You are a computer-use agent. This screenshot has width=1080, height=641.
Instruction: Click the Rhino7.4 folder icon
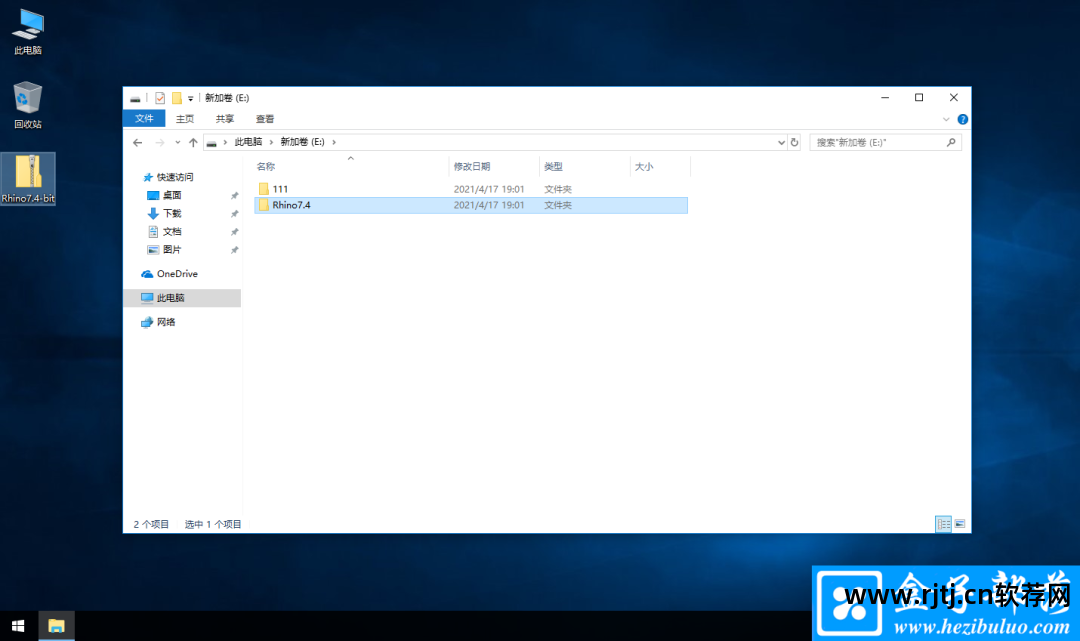coord(264,205)
